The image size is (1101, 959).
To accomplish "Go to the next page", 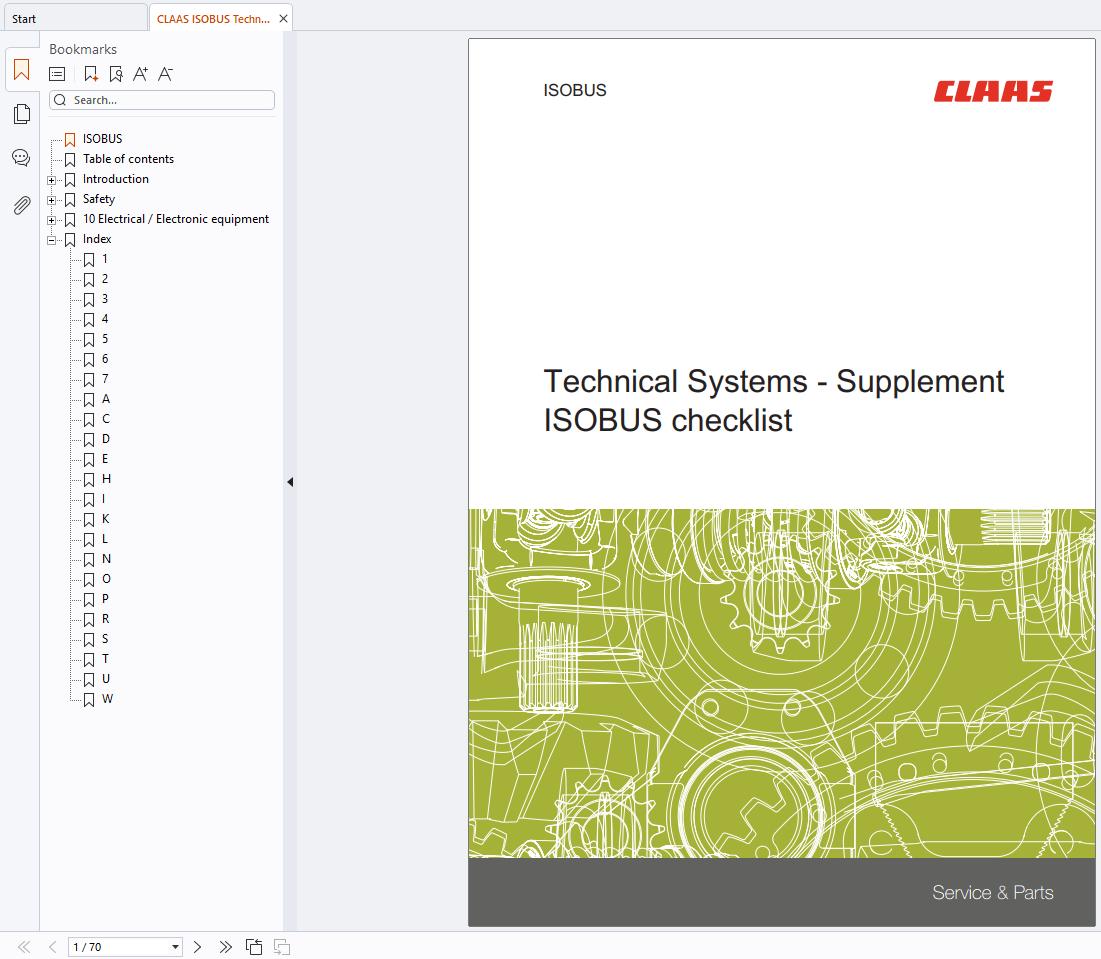I will (198, 947).
